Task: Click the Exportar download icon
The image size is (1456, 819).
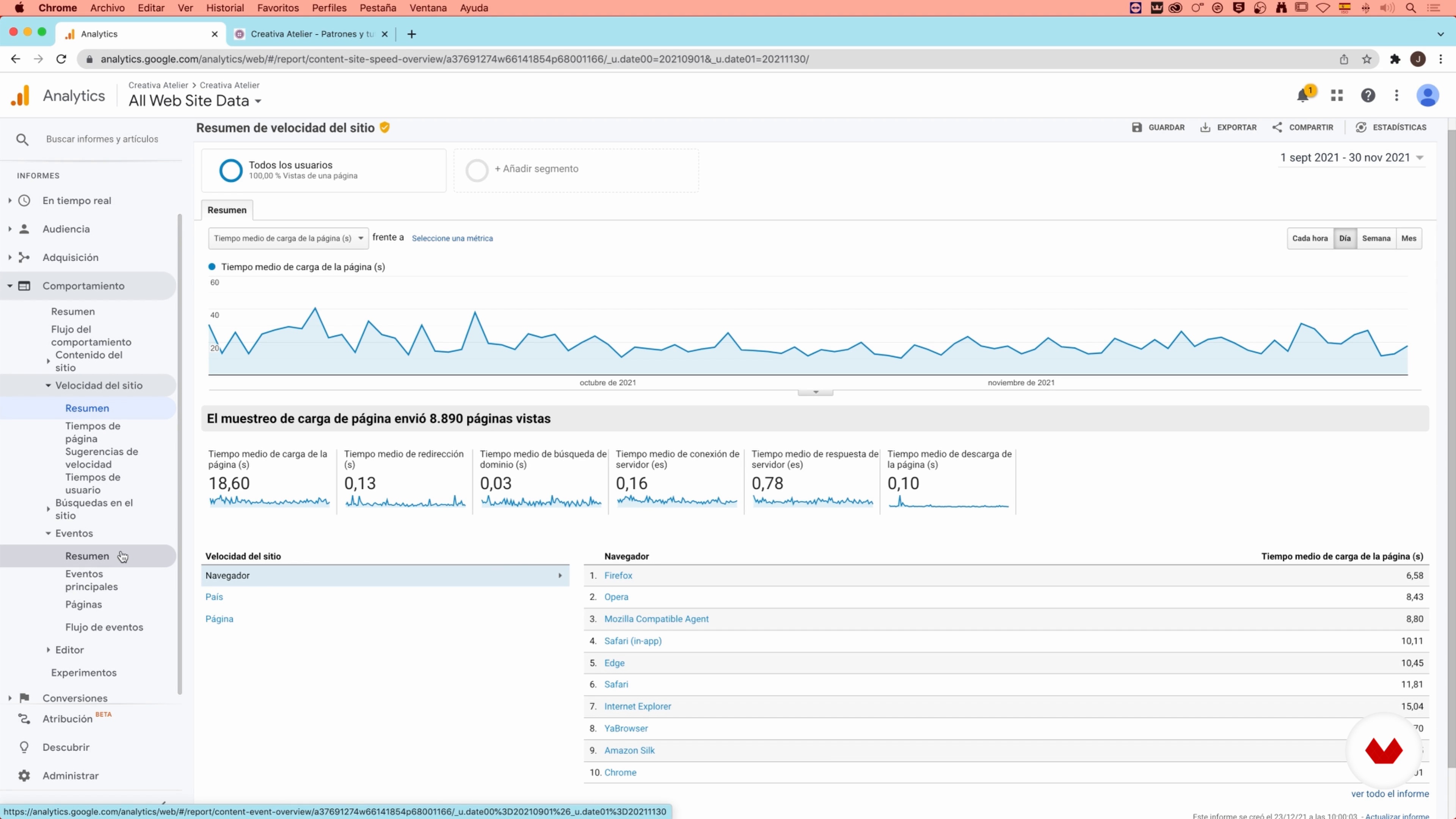Action: [x=1205, y=127]
